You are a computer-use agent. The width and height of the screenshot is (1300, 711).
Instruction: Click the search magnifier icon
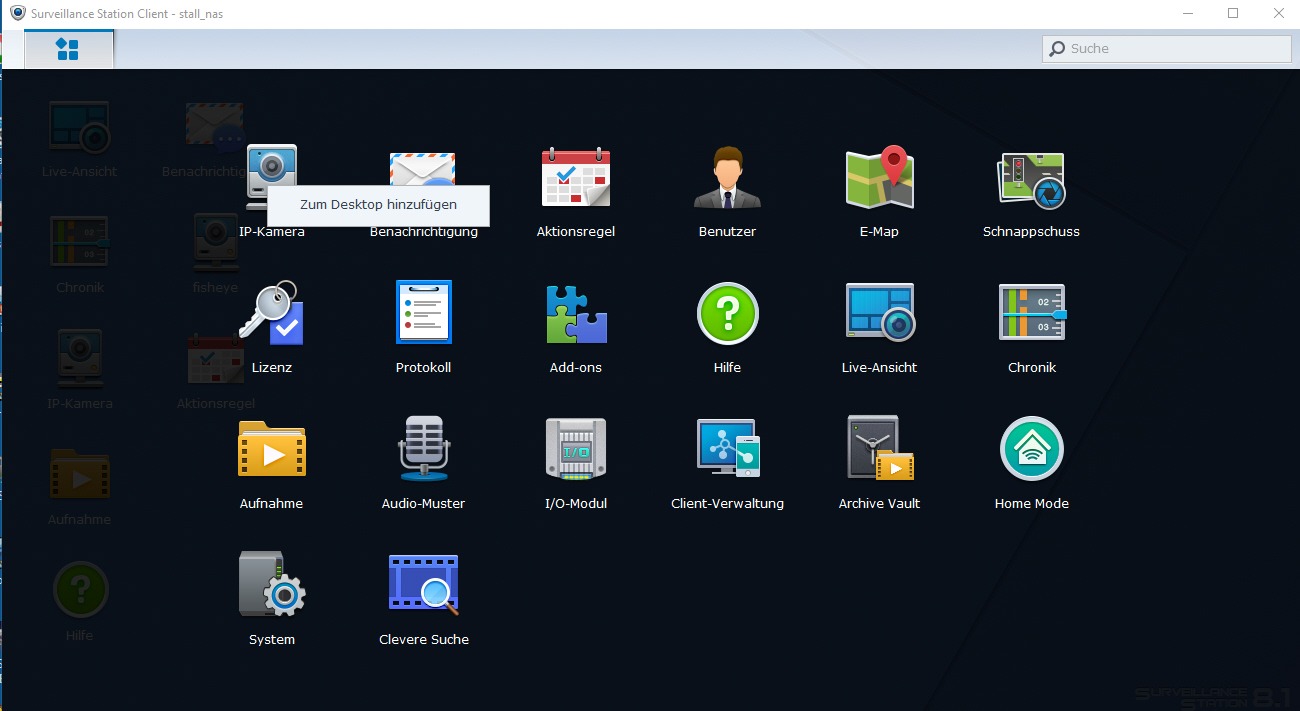click(1057, 48)
